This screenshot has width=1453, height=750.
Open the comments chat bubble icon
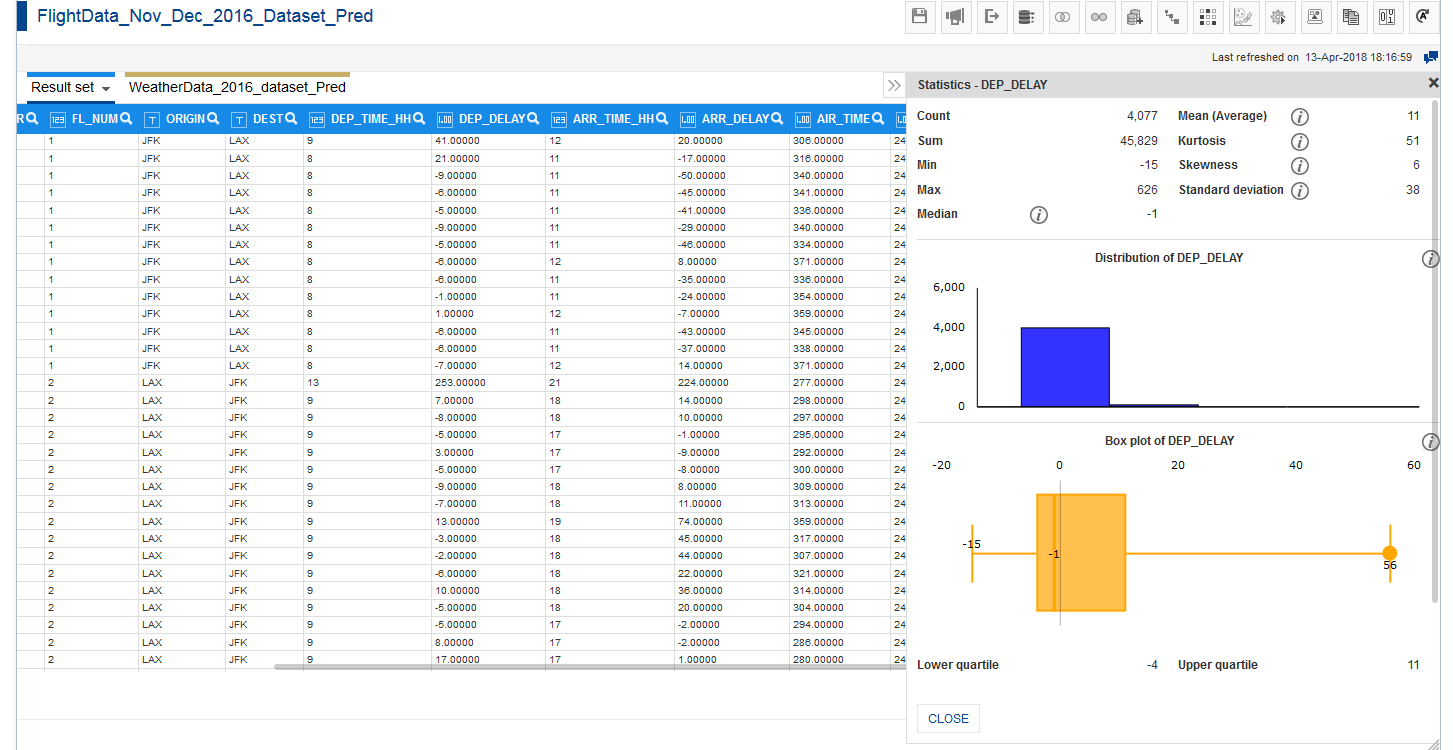point(1431,57)
